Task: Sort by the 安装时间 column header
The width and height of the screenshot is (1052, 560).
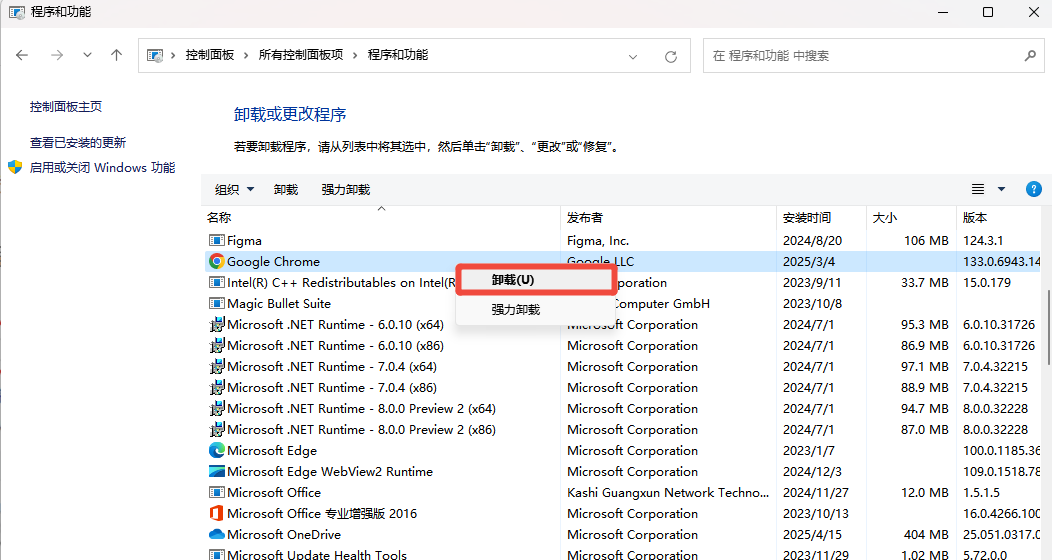Action: point(821,217)
